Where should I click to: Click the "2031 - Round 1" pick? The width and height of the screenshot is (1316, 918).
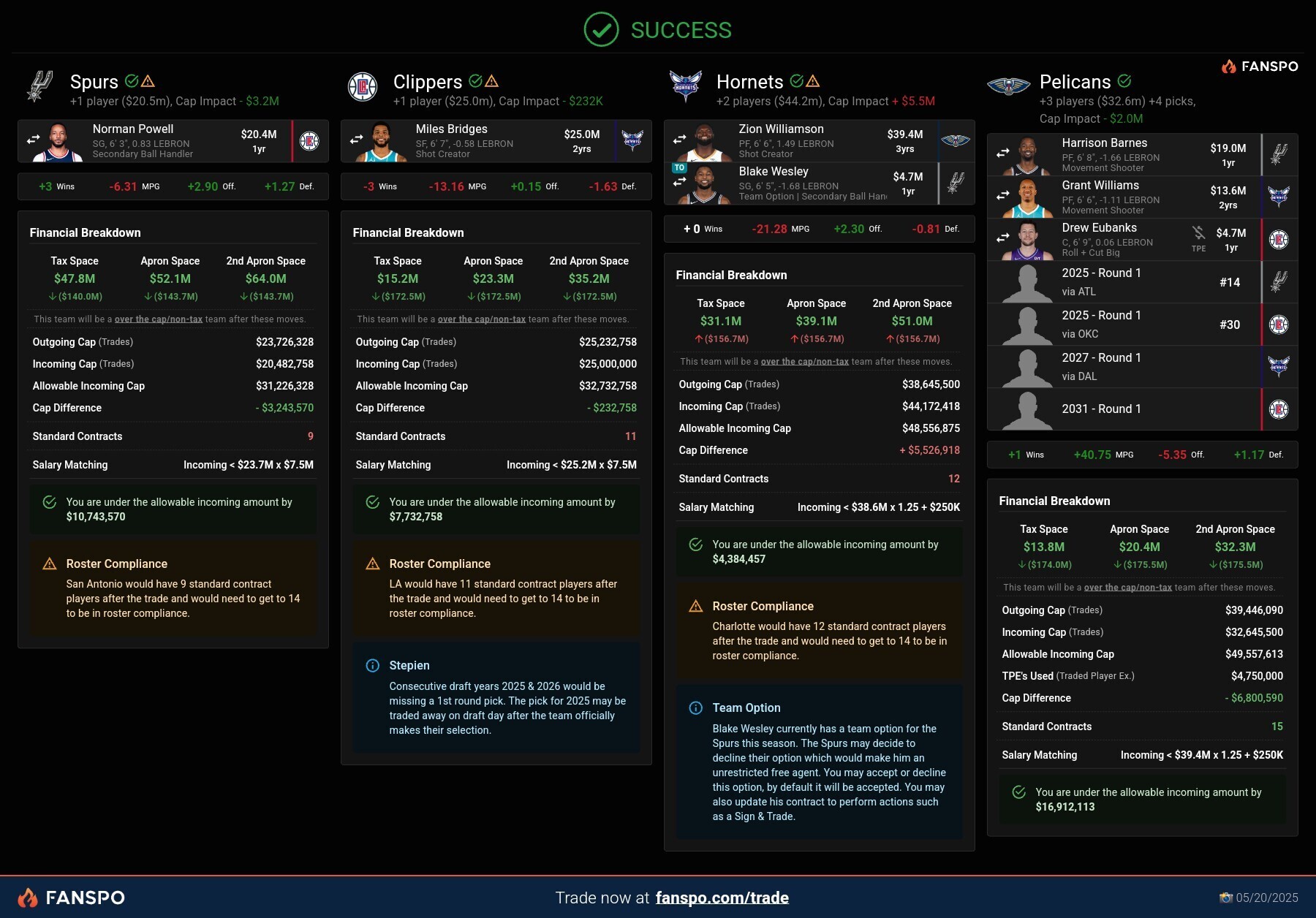pyautogui.click(x=1142, y=409)
